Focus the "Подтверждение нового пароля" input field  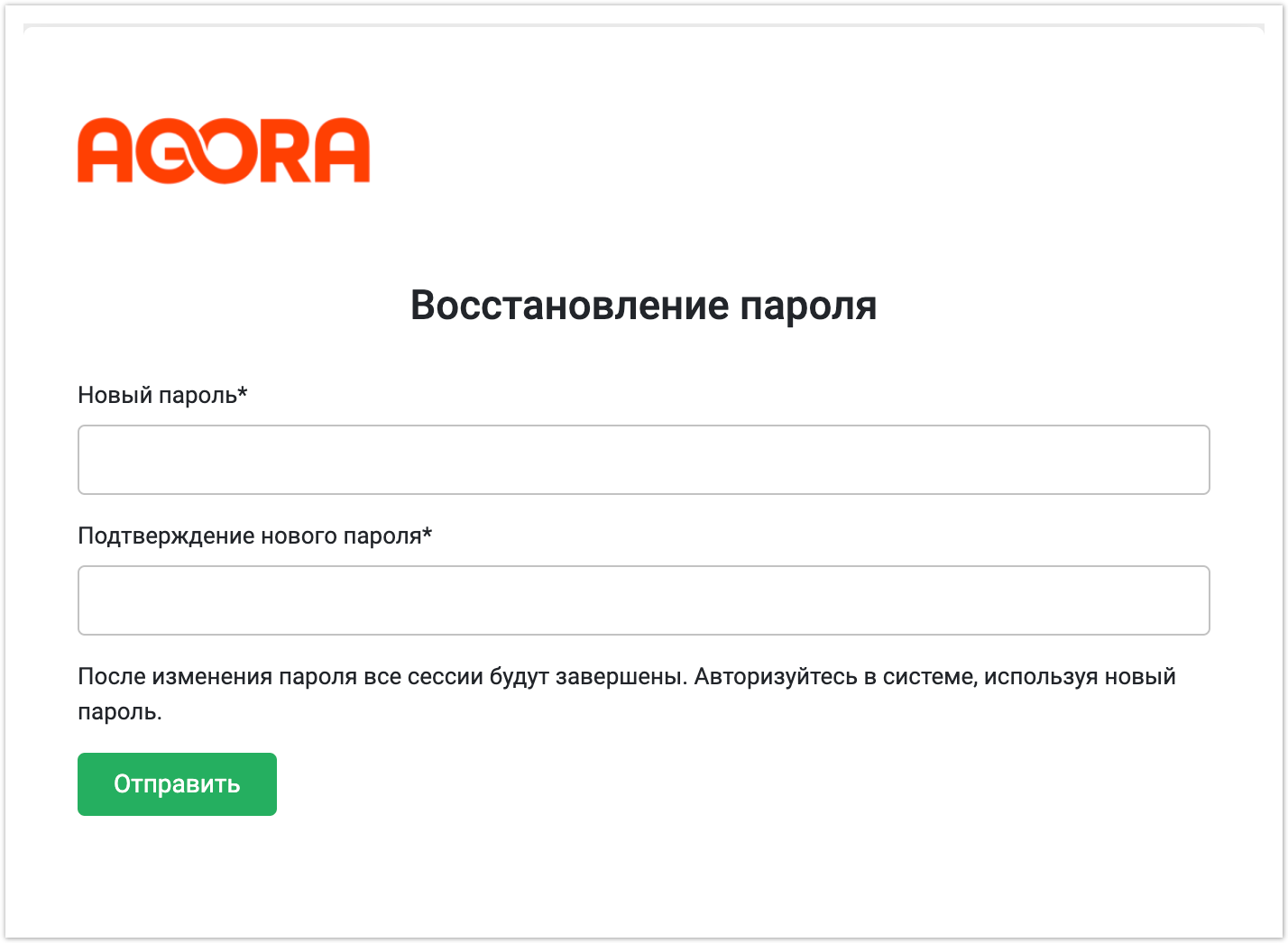click(x=643, y=600)
